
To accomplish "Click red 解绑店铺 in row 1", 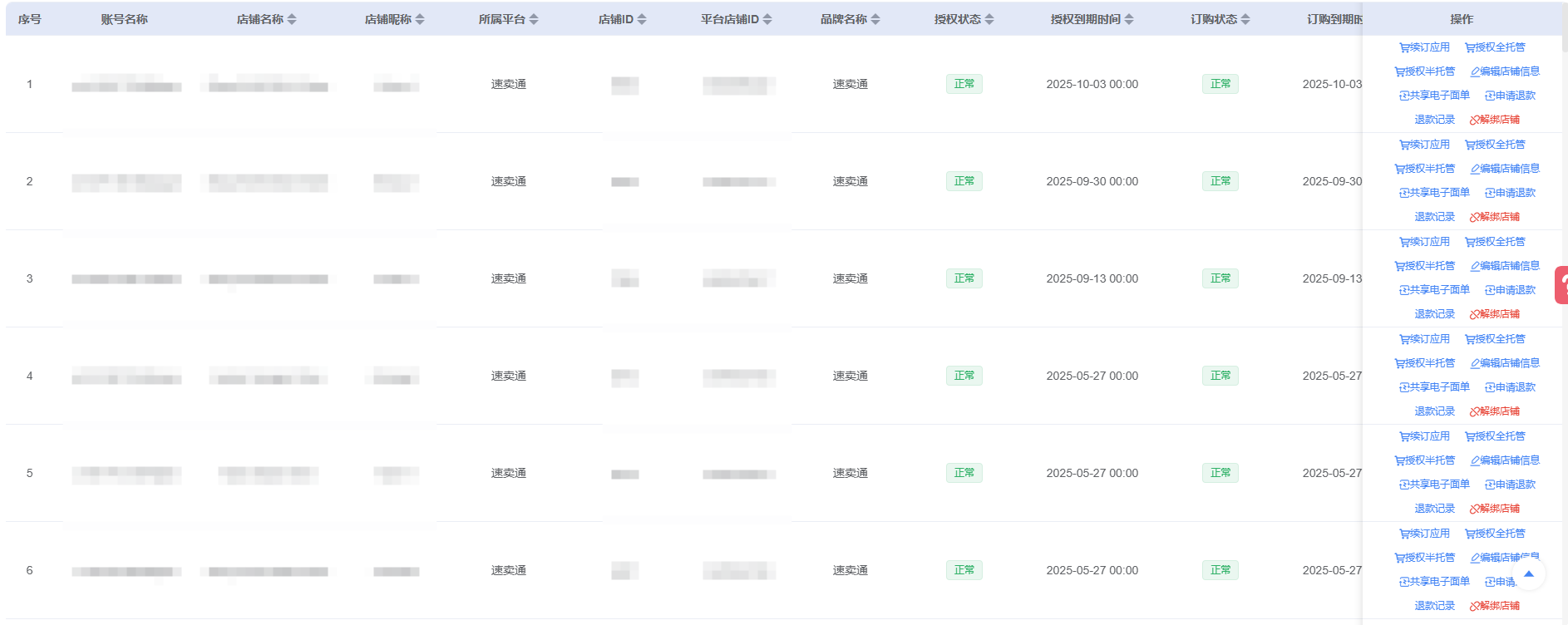I will pyautogui.click(x=1495, y=120).
